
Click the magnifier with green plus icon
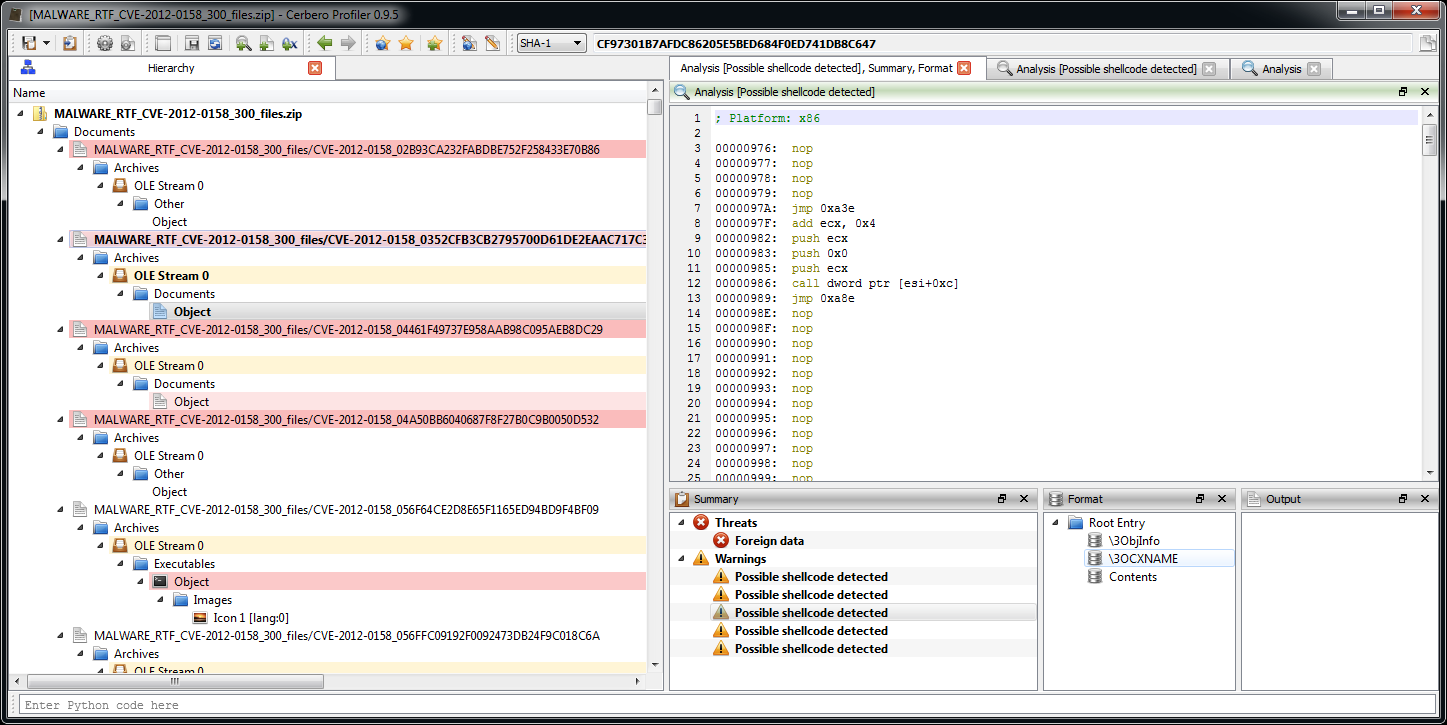tap(243, 43)
